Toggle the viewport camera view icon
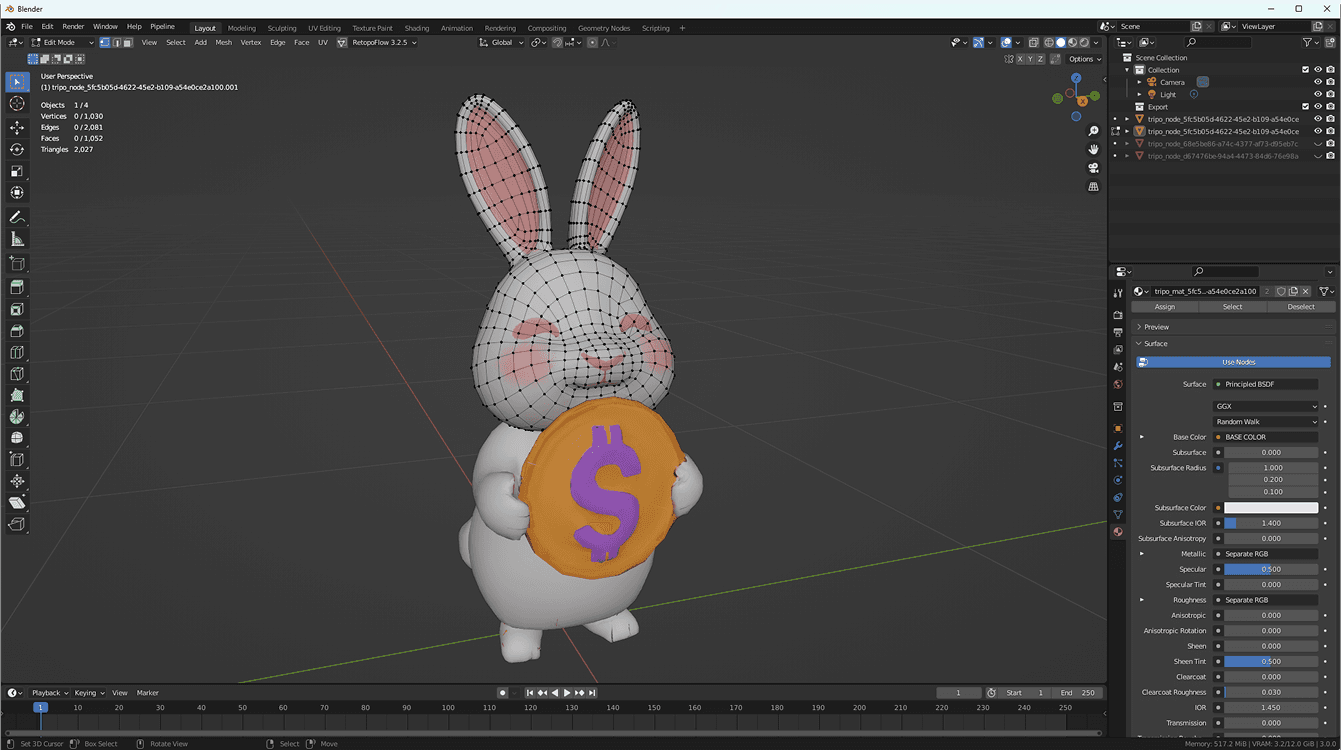Screen dimensions: 1341x750 tap(1093, 167)
